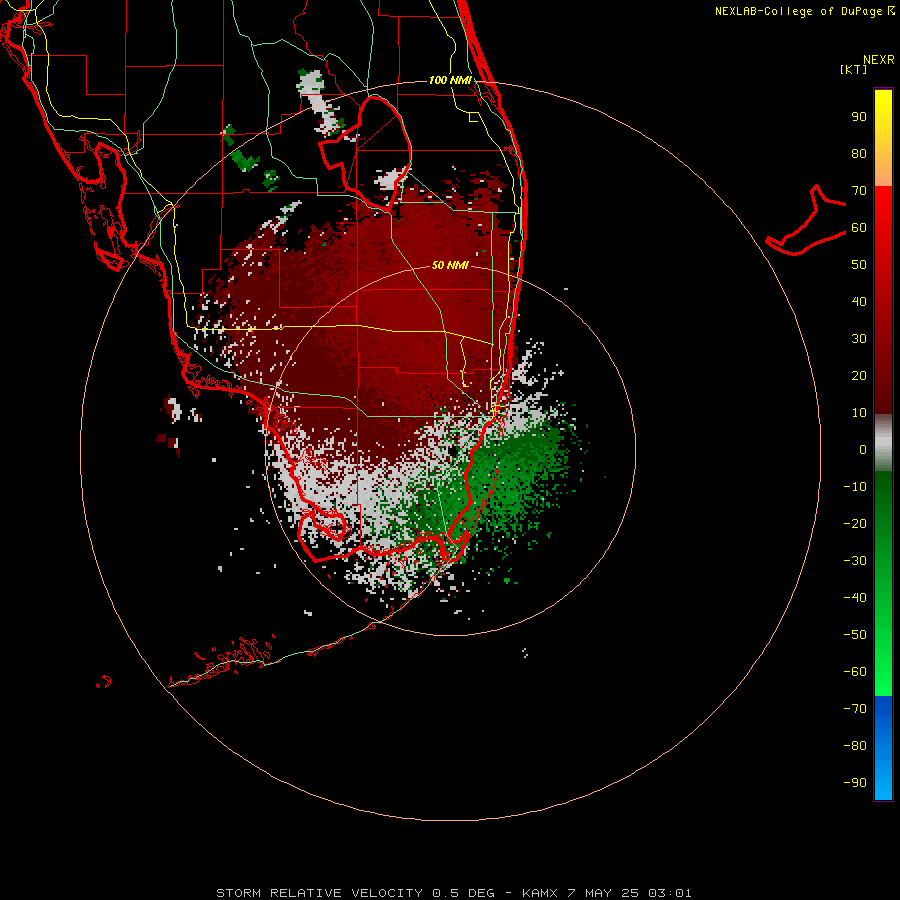
Task: Click the 0 value on the velocity scale
Action: pyautogui.click(x=863, y=449)
